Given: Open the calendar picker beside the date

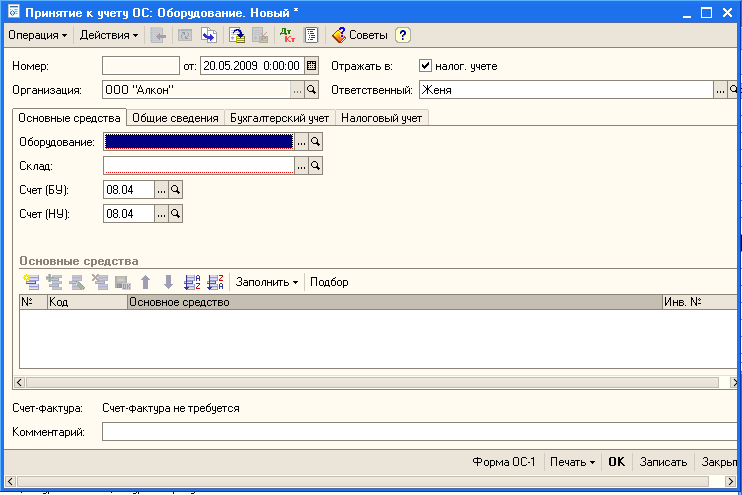Looking at the screenshot, I should [x=311, y=66].
